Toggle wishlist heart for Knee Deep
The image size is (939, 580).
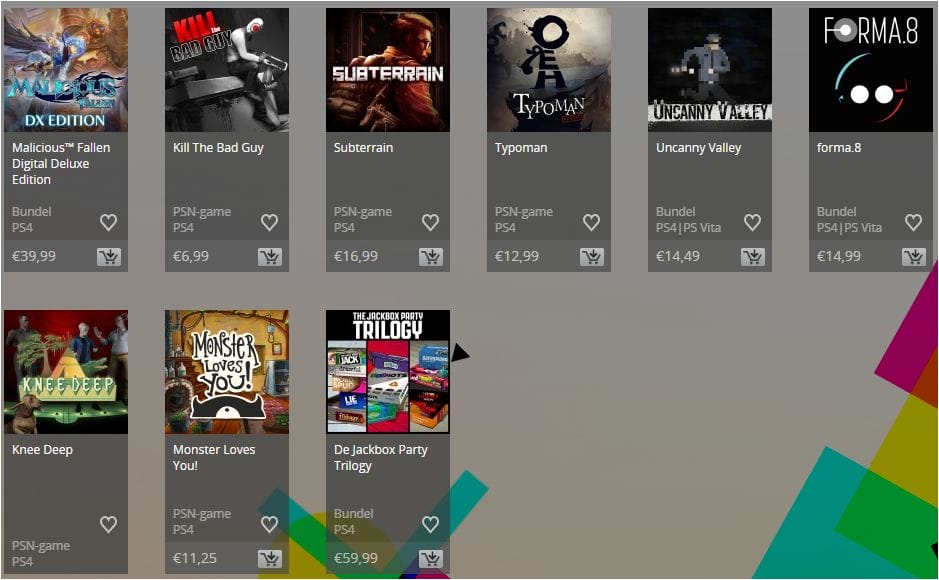[x=108, y=524]
